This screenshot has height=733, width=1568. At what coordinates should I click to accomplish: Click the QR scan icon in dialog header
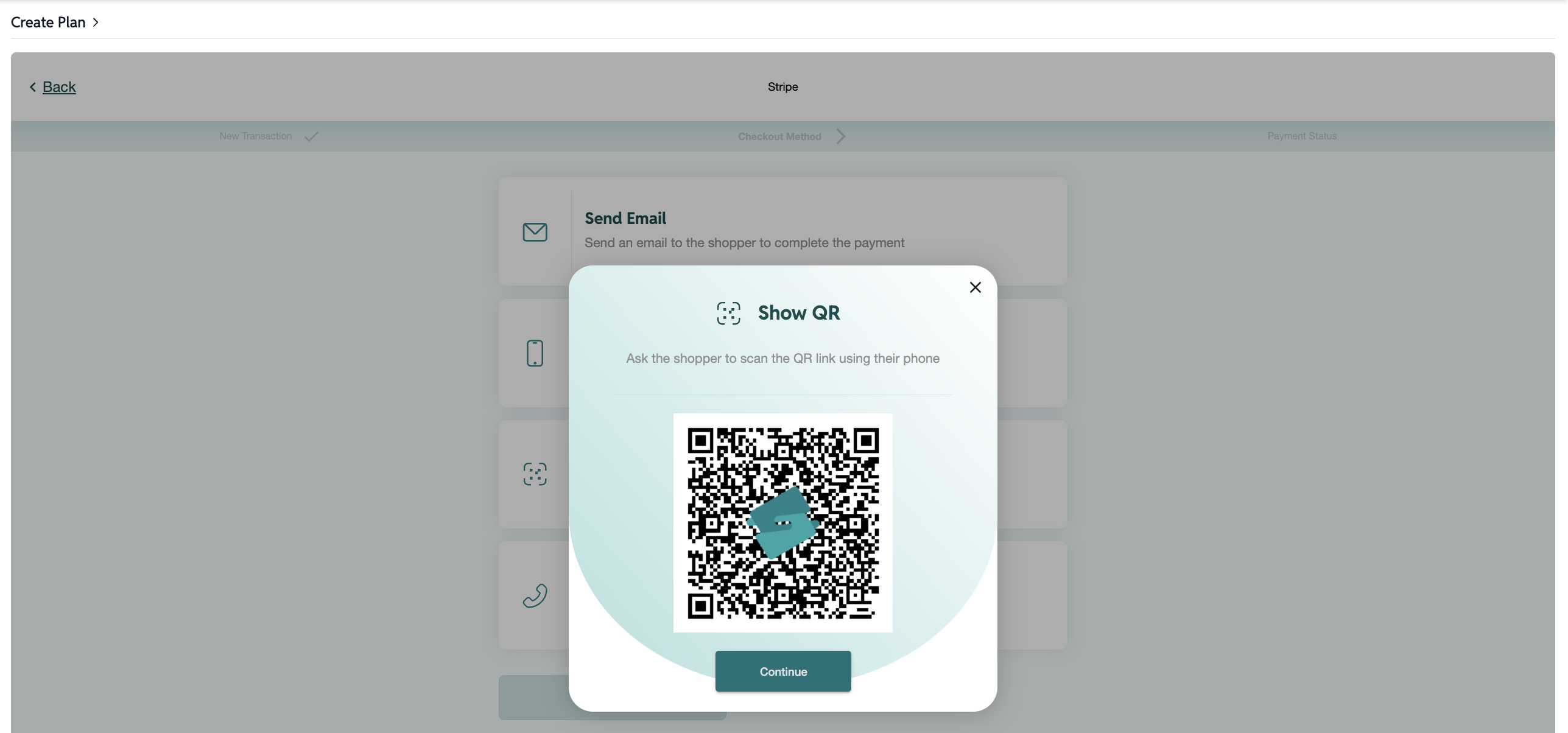click(x=728, y=313)
